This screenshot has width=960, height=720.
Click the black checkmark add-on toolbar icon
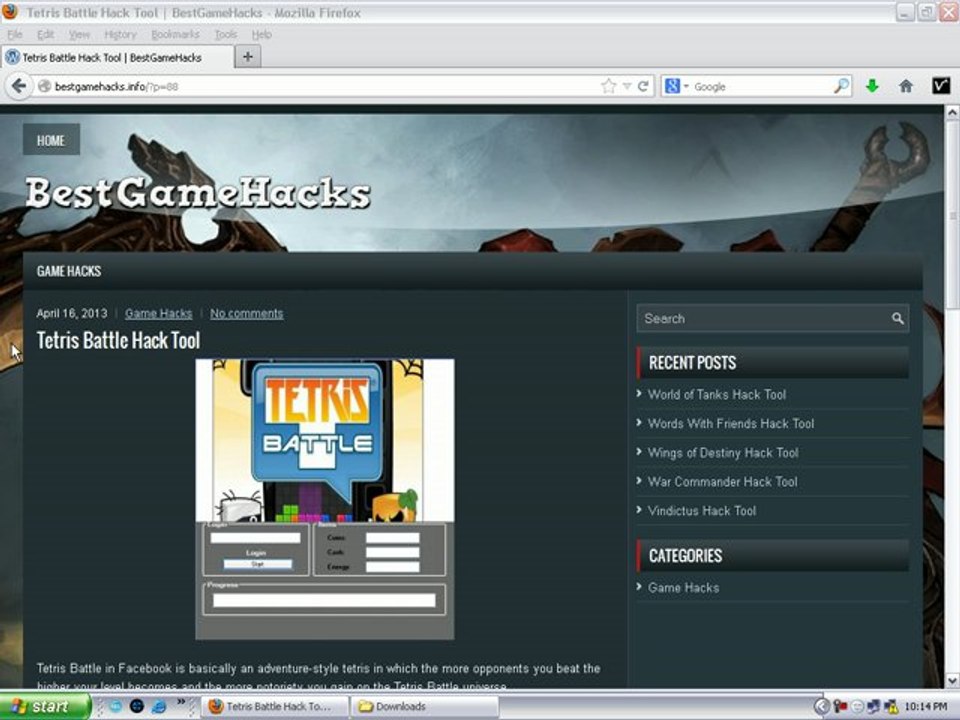tap(941, 86)
